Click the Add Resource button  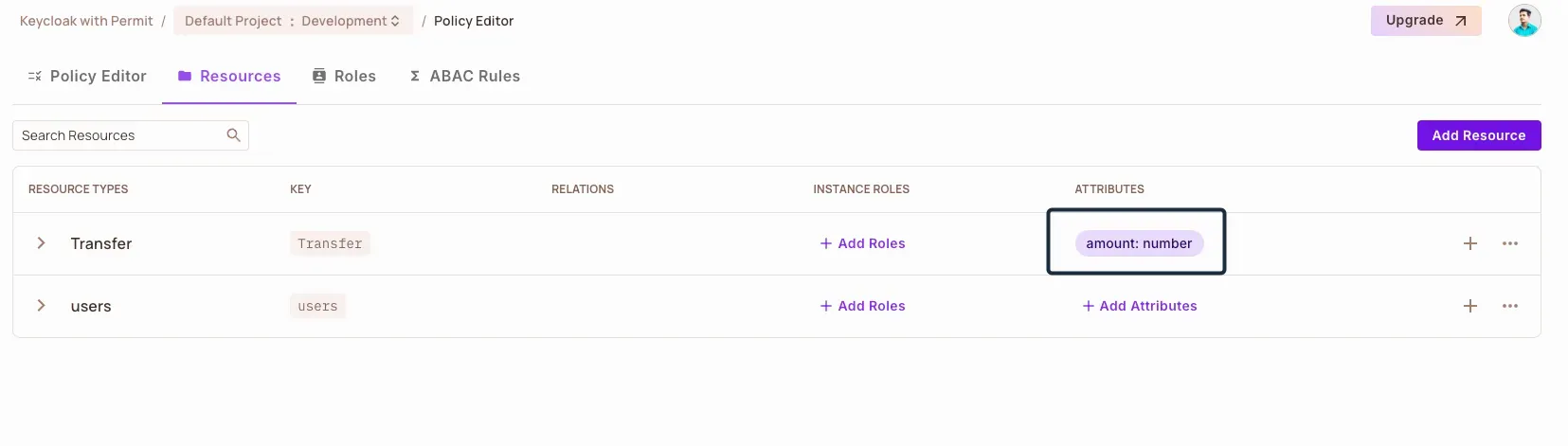coord(1478,135)
